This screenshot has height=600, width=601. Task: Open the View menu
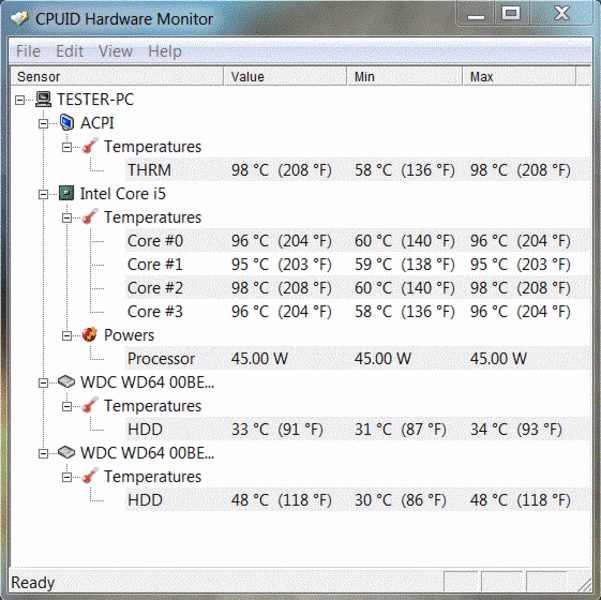(x=115, y=51)
